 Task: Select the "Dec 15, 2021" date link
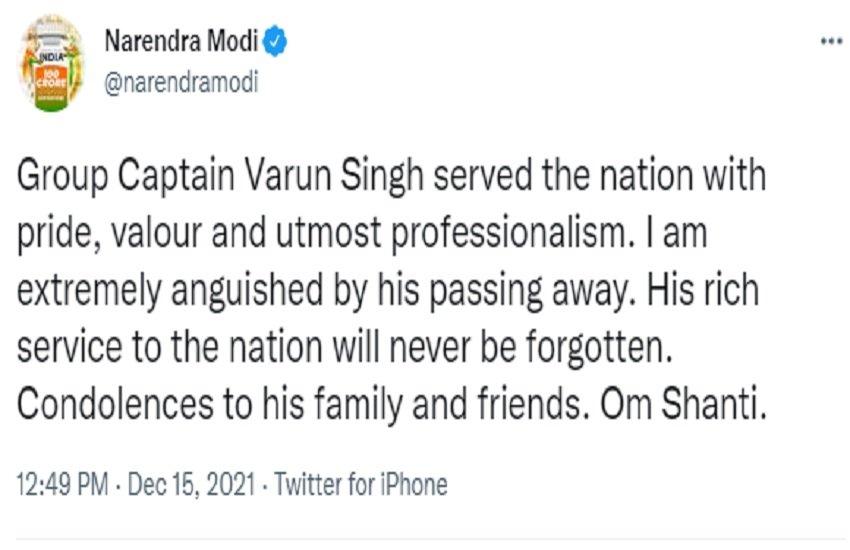click(x=191, y=484)
